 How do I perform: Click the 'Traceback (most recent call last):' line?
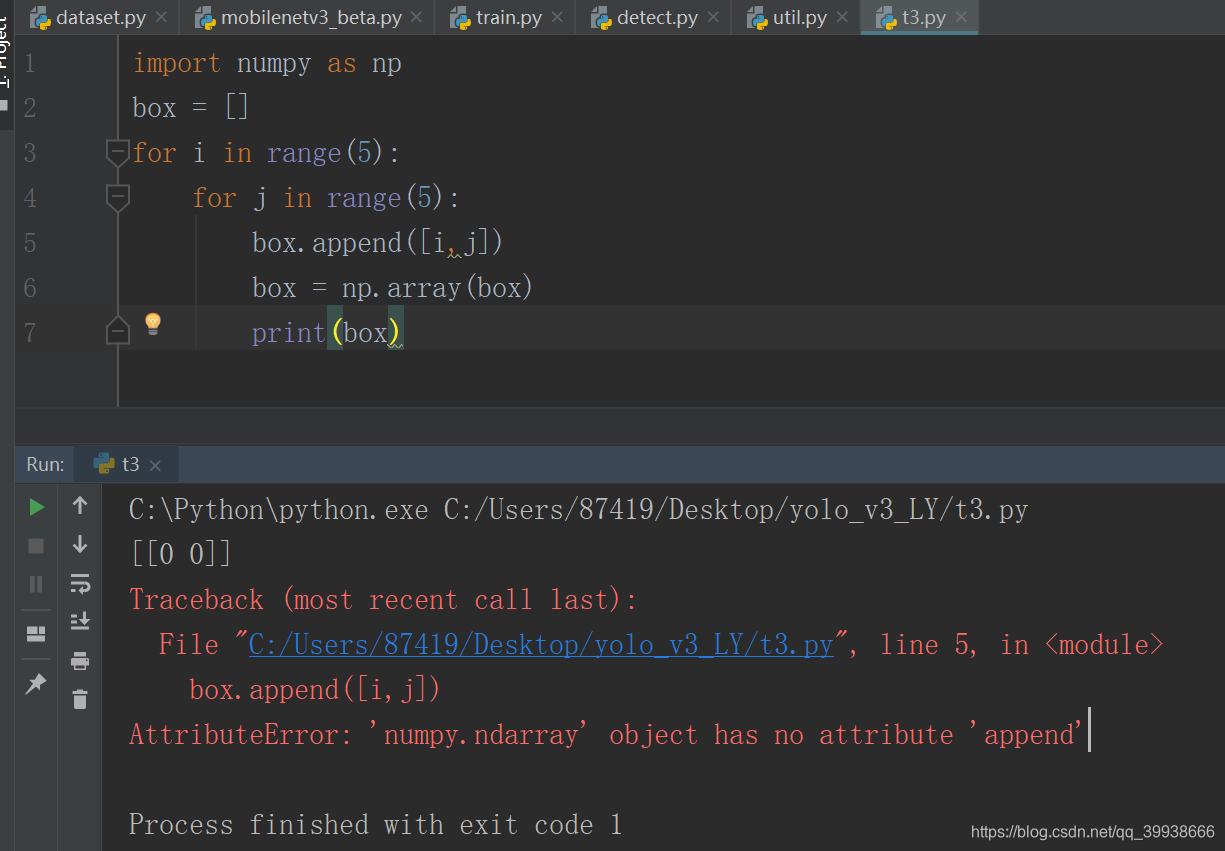[x=384, y=599]
